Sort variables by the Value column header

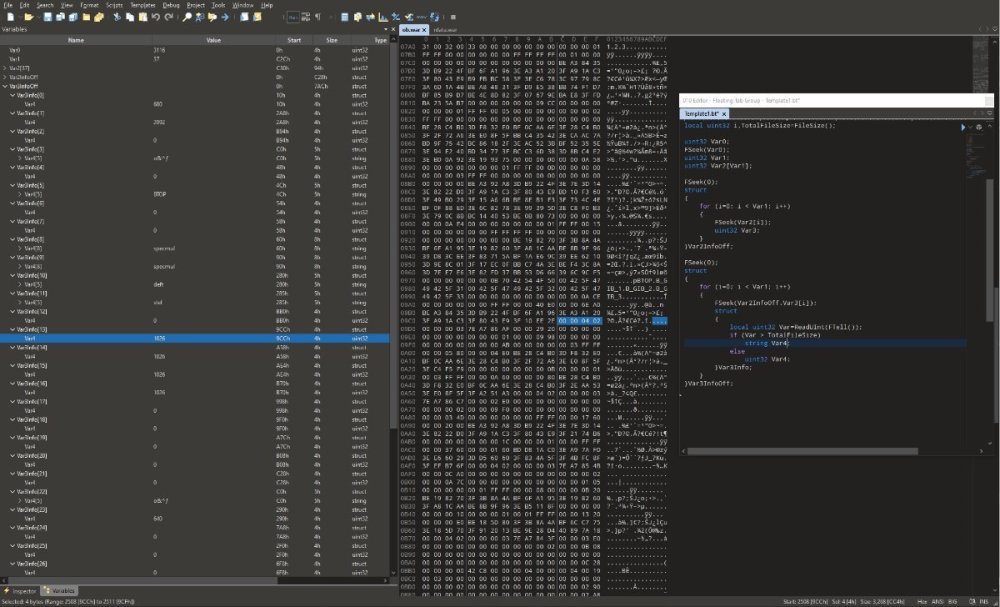point(213,40)
